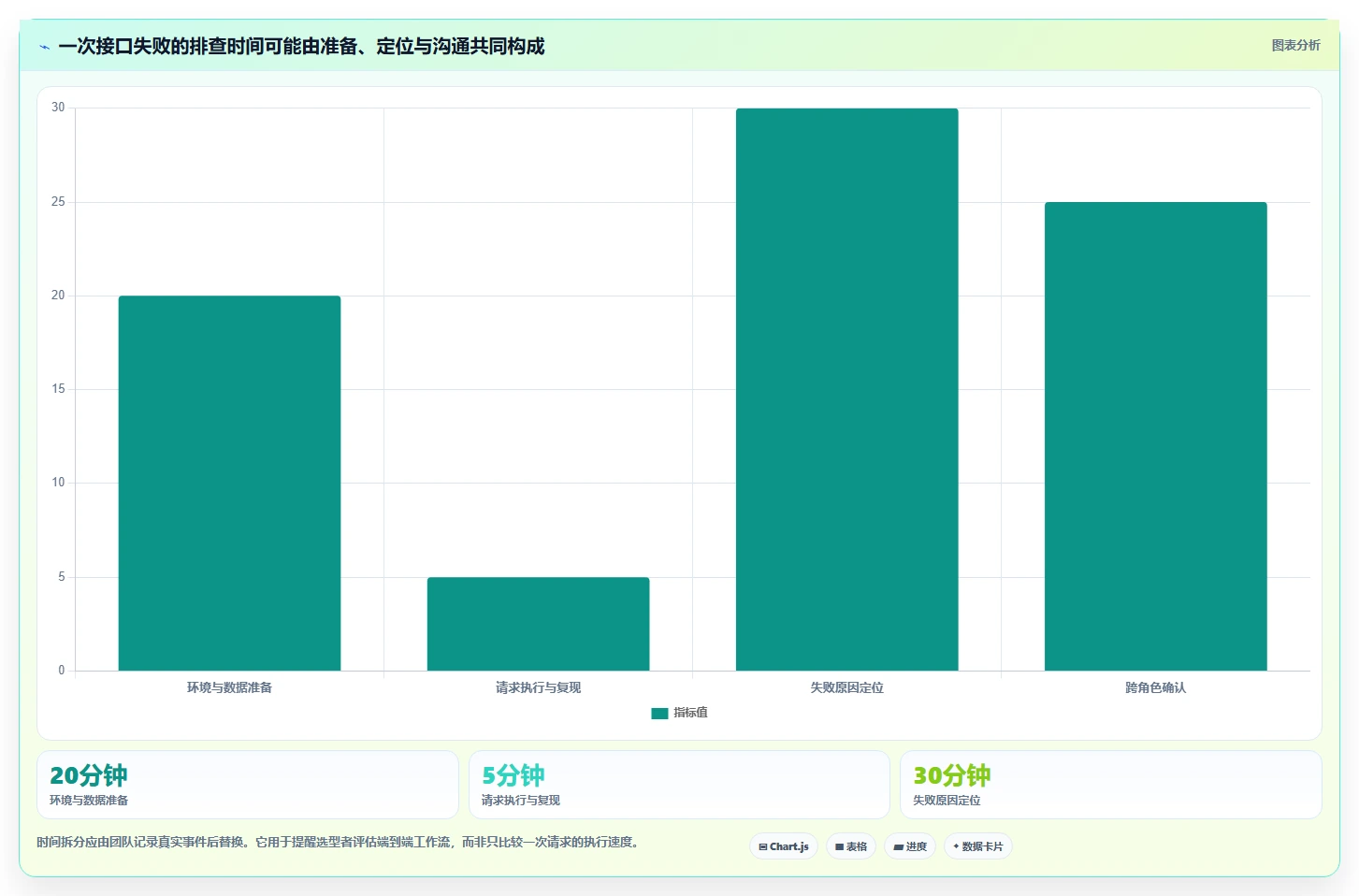1359x896 pixels.
Task: Click y-axis tick value 25
Action: (58, 202)
